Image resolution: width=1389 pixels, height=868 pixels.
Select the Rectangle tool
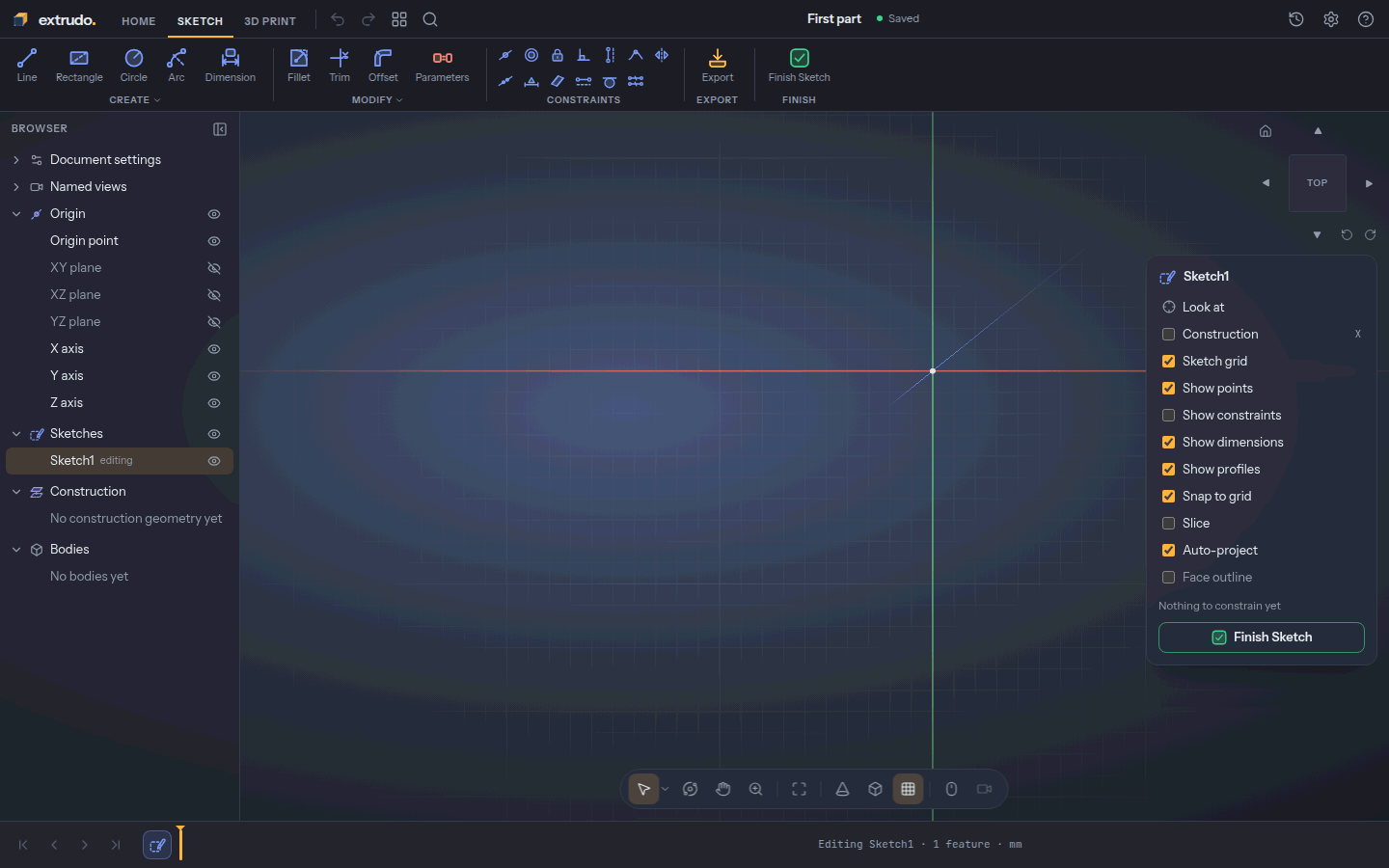click(x=79, y=66)
